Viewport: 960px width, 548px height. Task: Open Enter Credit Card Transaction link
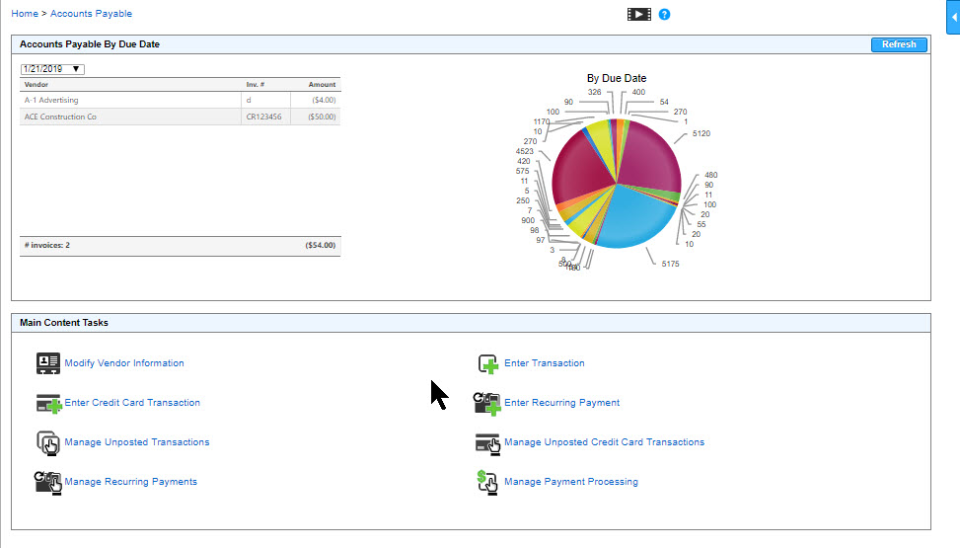pos(132,403)
